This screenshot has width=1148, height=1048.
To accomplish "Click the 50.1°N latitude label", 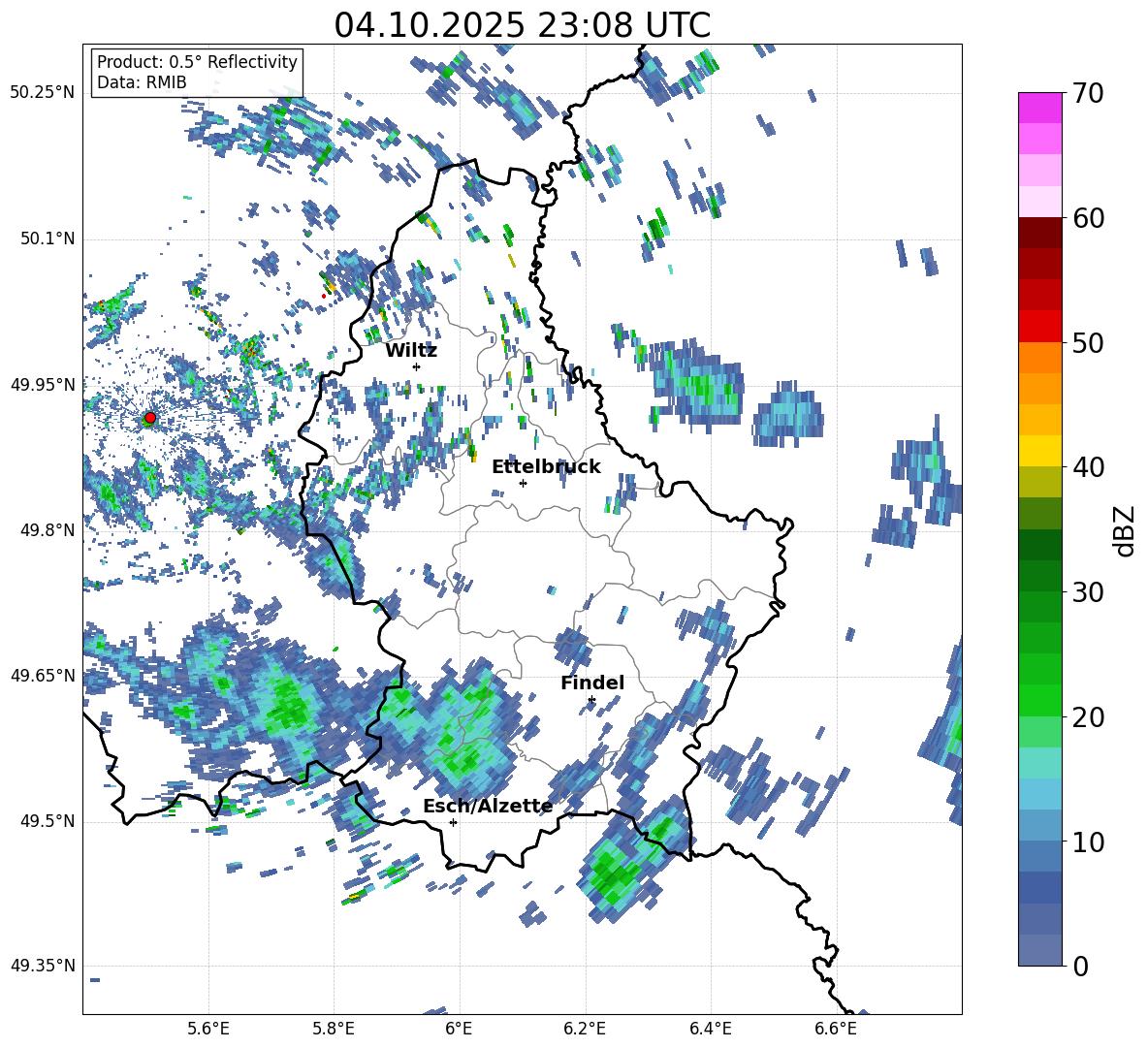I will point(47,238).
